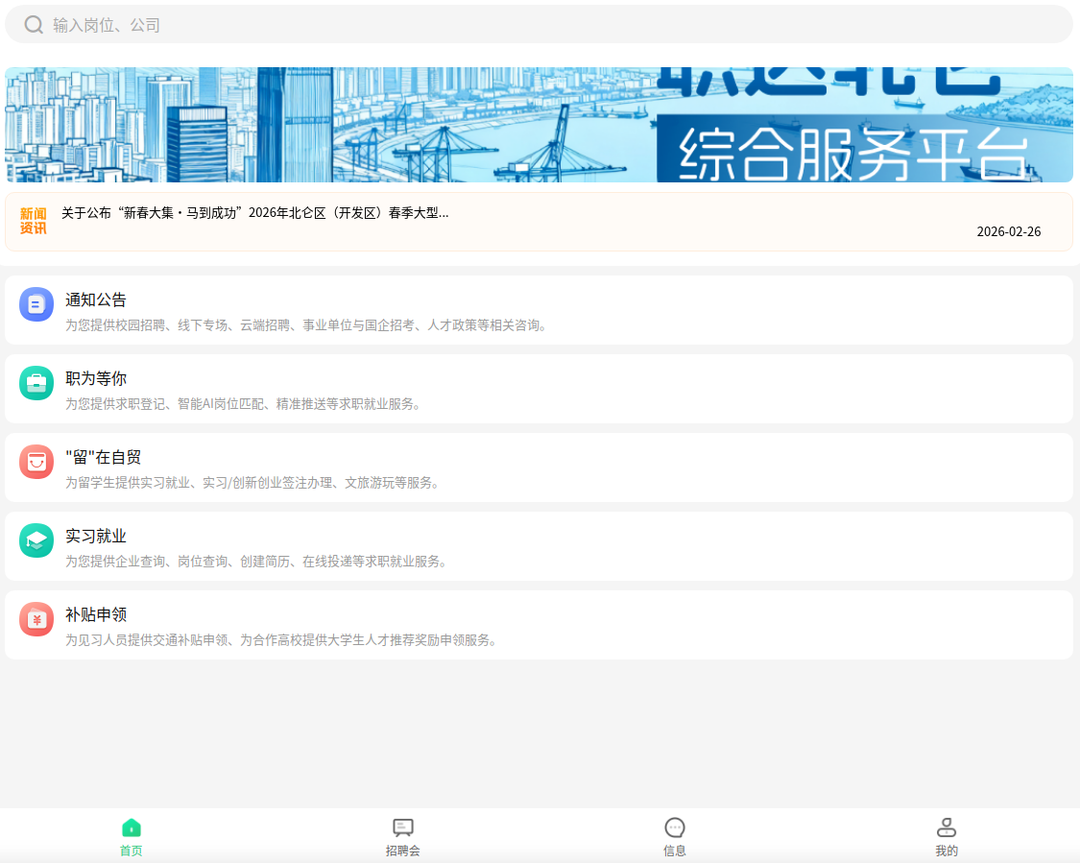Click the 补贴申领 yellow subsidy icon

[36, 618]
